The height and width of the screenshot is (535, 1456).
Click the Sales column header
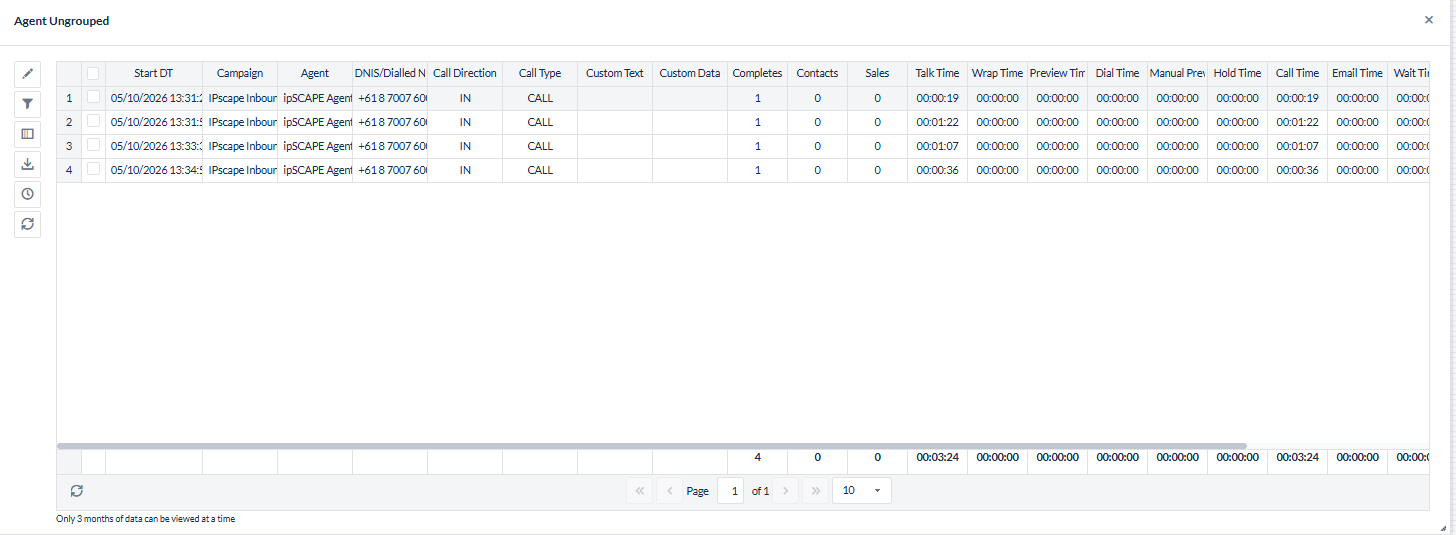pos(877,73)
